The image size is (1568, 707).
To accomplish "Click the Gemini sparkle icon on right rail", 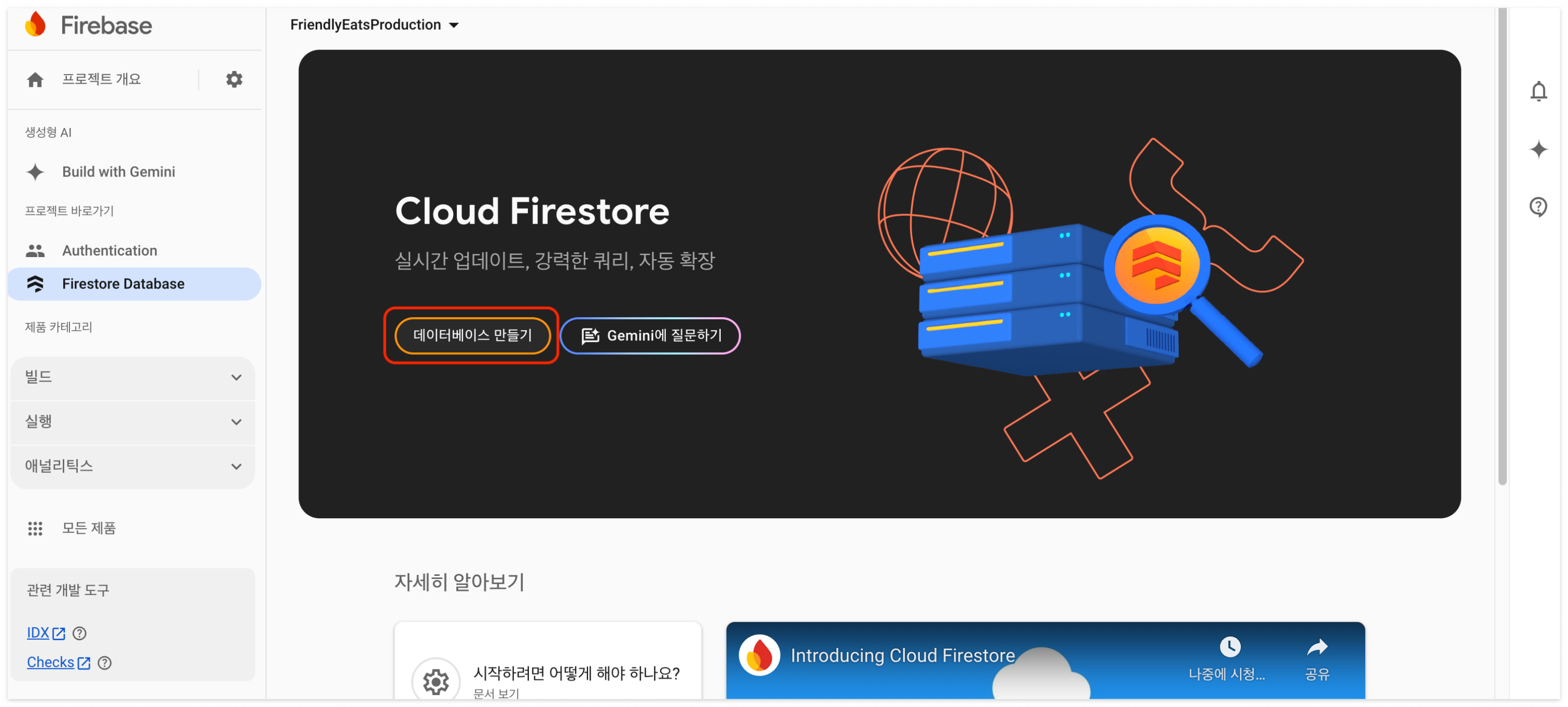I will click(1538, 149).
